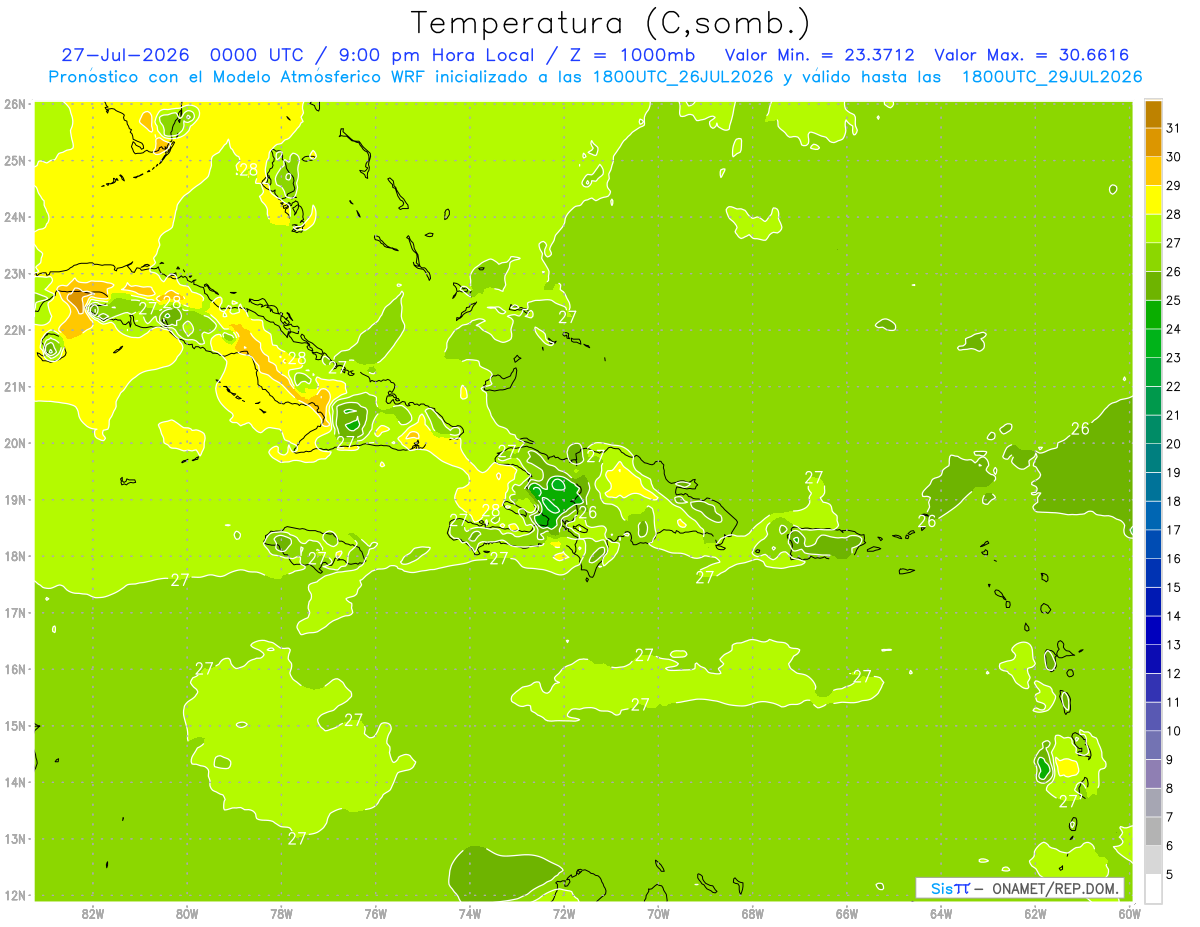Screen dimensions: 1200x927
Task: Click the color scale value 29
Action: 1174,185
